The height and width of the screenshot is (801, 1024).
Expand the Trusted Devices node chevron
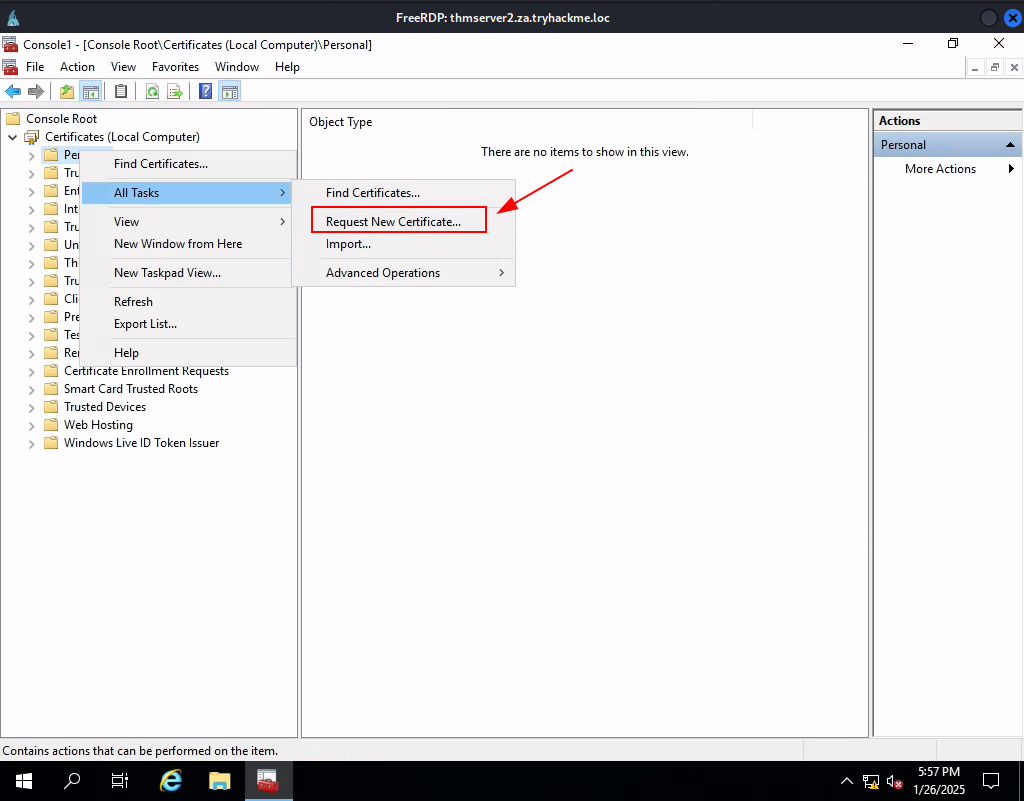(x=31, y=407)
